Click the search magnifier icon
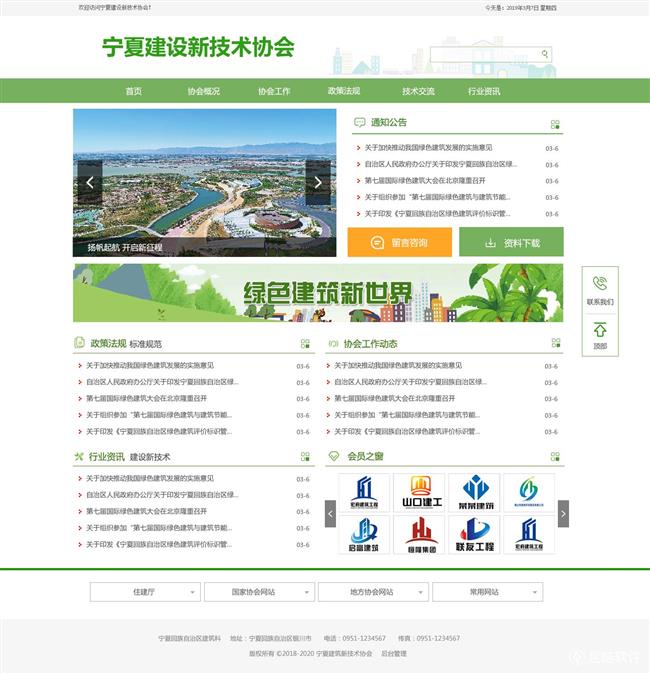650x674 pixels. [544, 54]
